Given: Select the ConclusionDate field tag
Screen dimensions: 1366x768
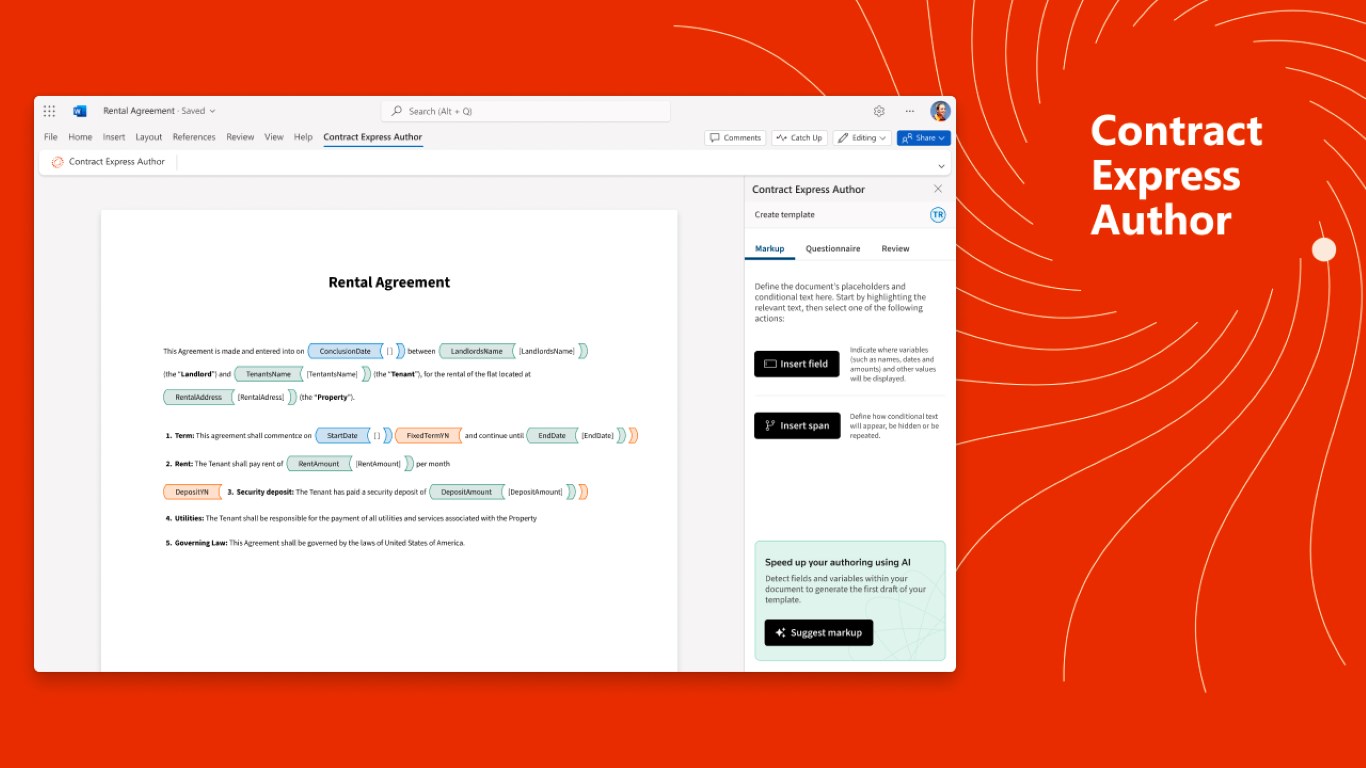Looking at the screenshot, I should tap(345, 351).
